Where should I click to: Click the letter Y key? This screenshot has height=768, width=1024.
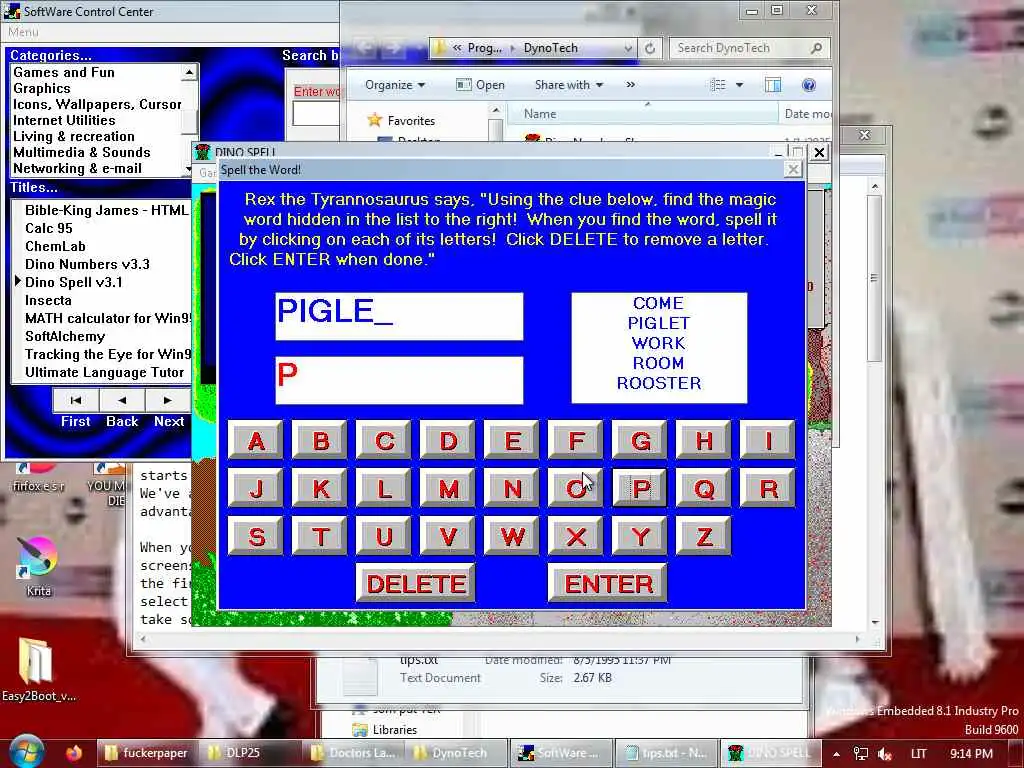pyautogui.click(x=640, y=536)
